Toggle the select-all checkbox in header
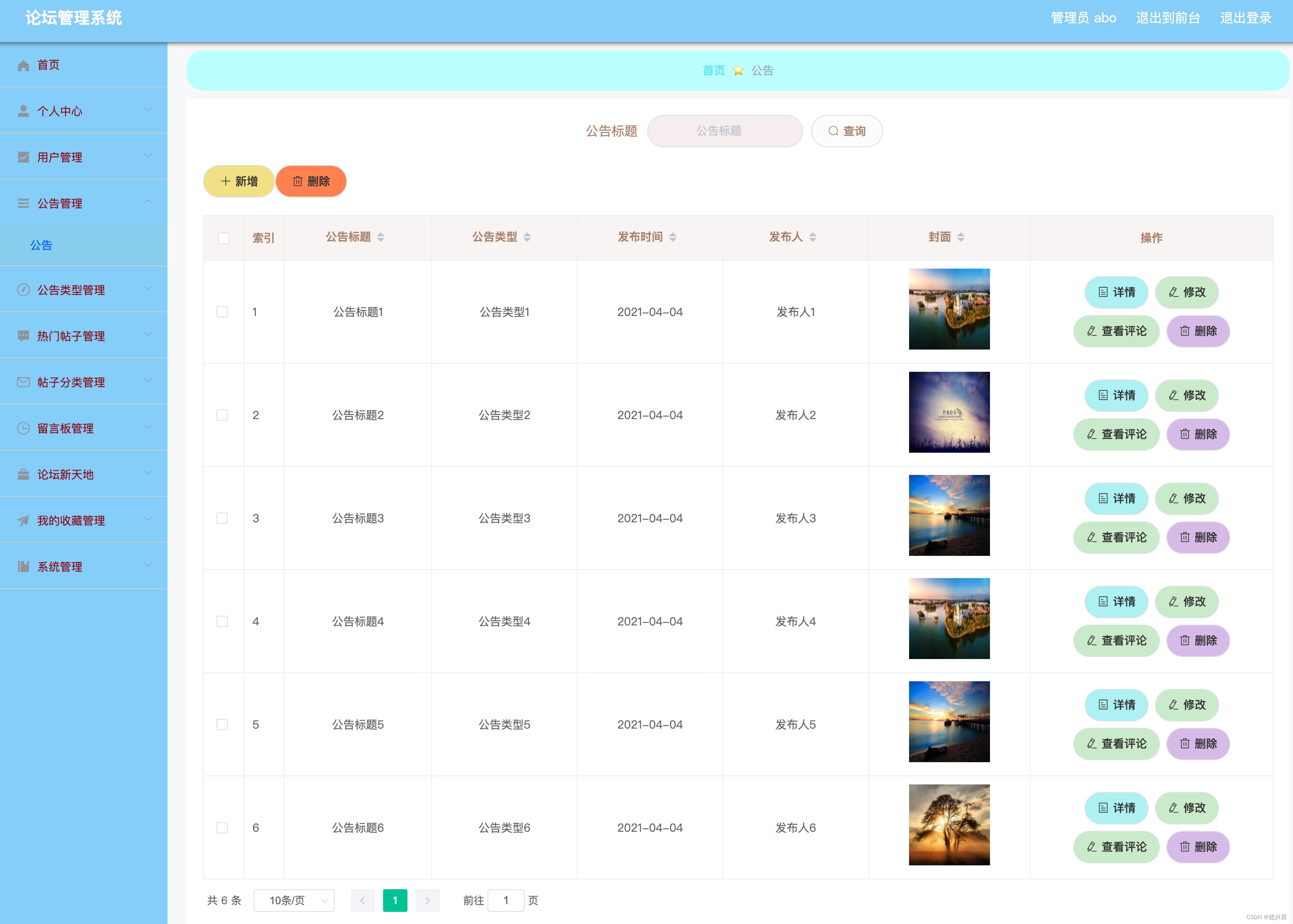Screen dimensions: 1293x924 point(224,237)
